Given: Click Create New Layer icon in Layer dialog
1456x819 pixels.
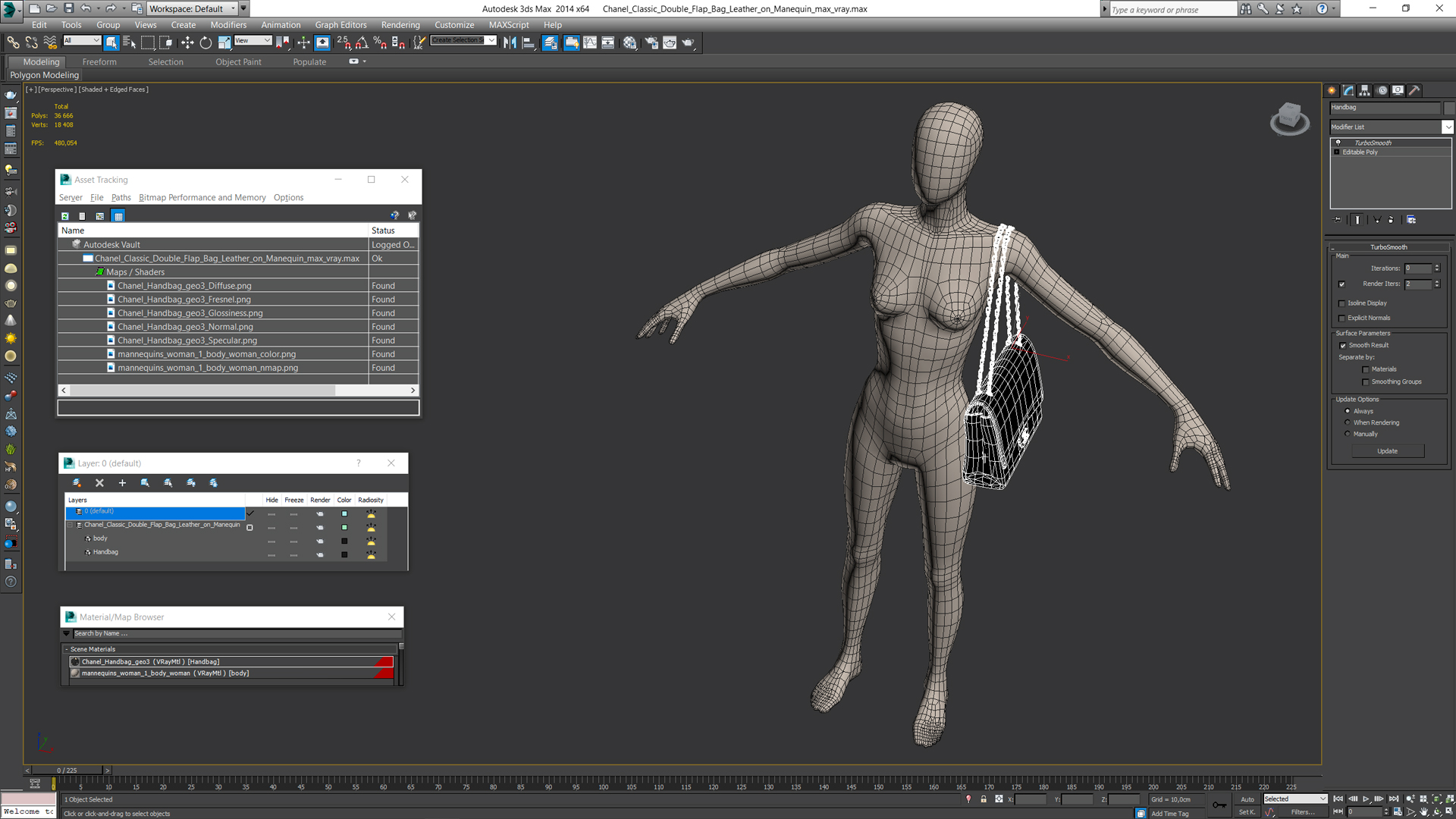Looking at the screenshot, I should coord(77,483).
